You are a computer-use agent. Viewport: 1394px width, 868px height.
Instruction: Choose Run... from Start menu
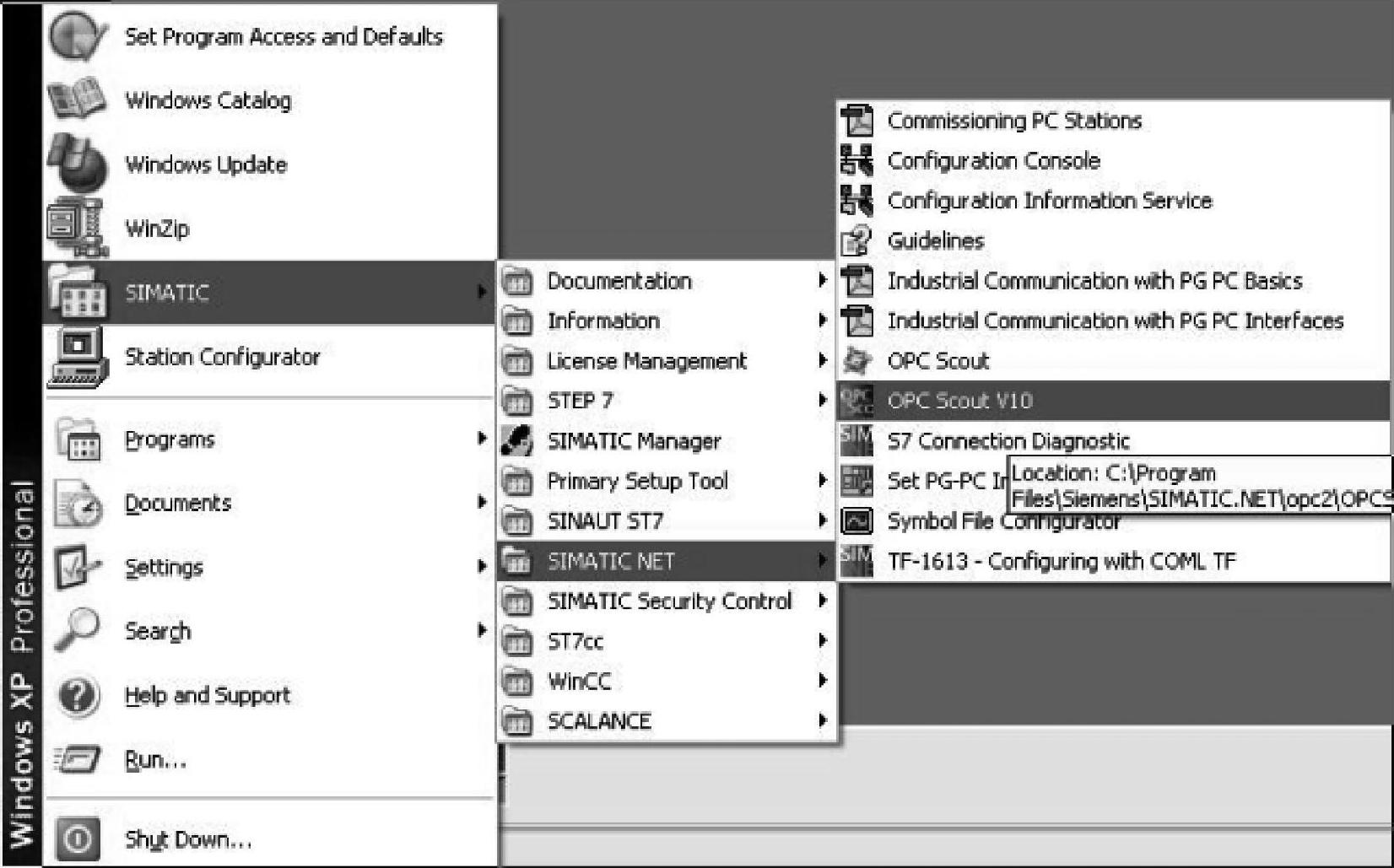click(x=269, y=759)
